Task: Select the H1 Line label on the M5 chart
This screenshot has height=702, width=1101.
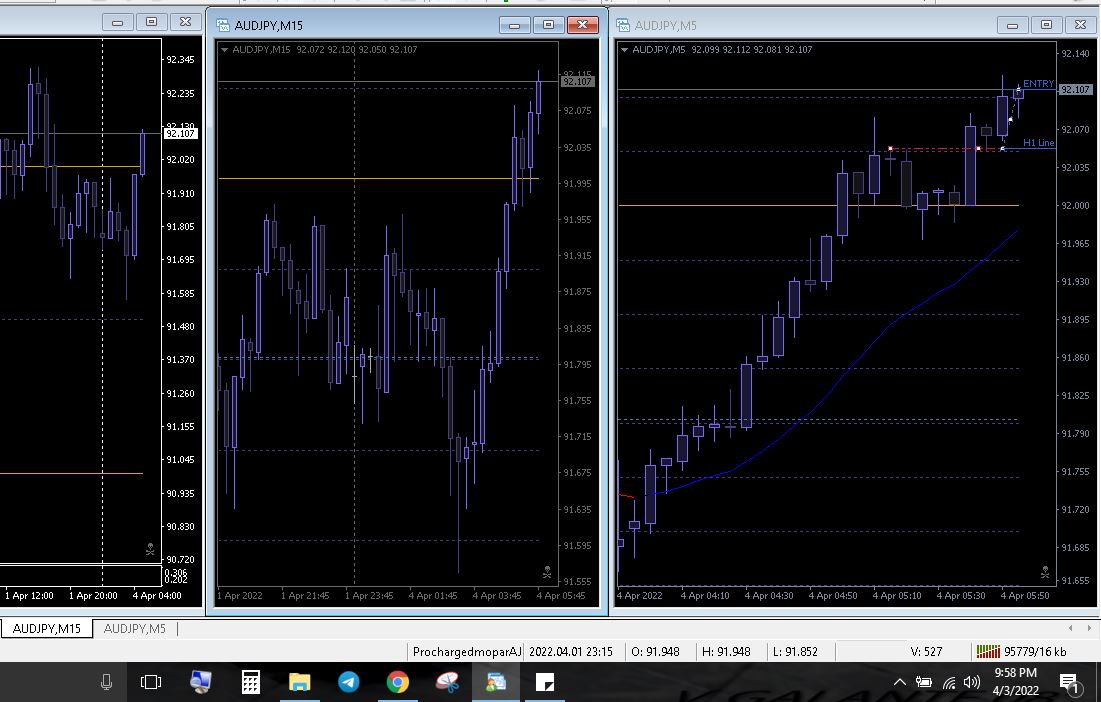Action: click(1039, 143)
